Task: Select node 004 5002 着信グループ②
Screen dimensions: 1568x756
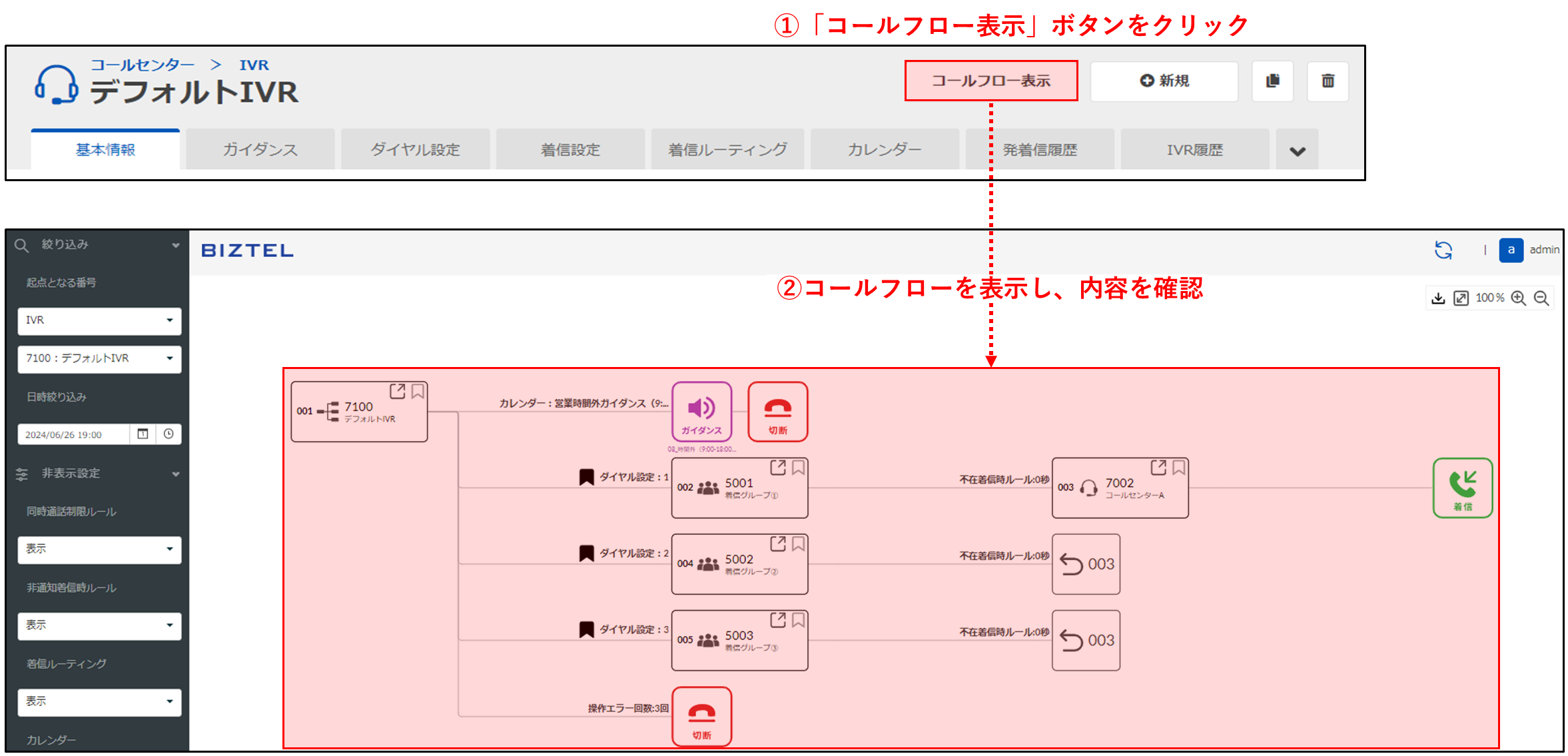Action: coord(739,564)
